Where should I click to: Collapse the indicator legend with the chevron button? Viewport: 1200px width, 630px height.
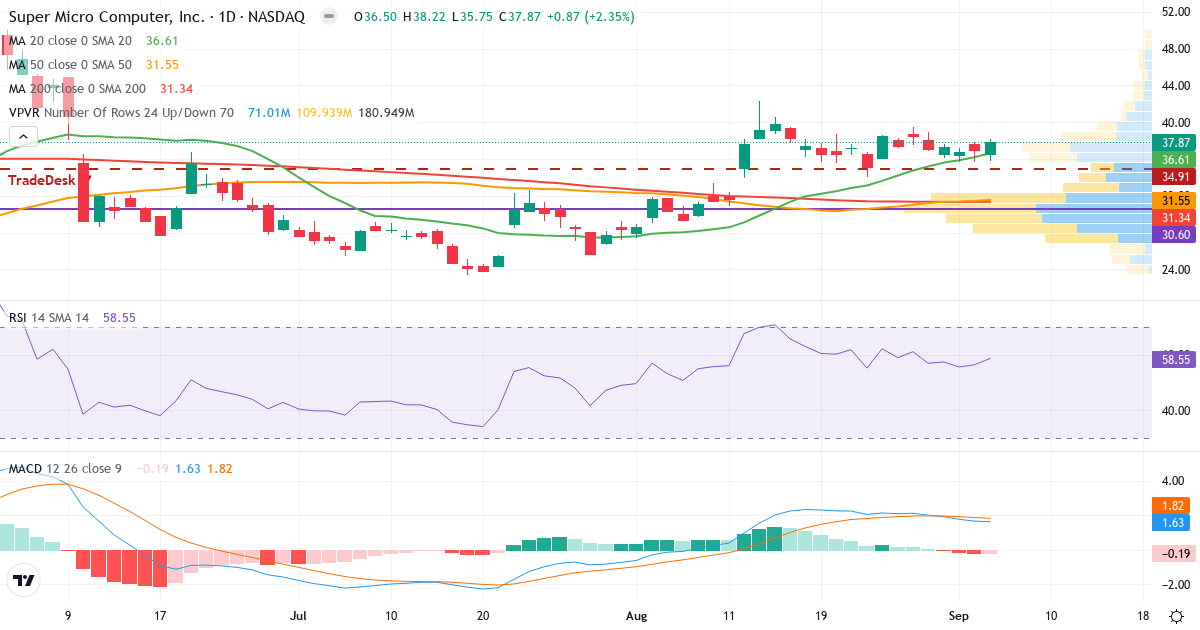pyautogui.click(x=23, y=137)
